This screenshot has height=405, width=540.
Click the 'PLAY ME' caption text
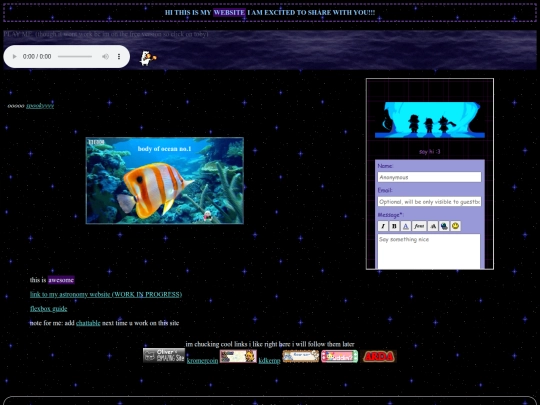click(x=106, y=34)
